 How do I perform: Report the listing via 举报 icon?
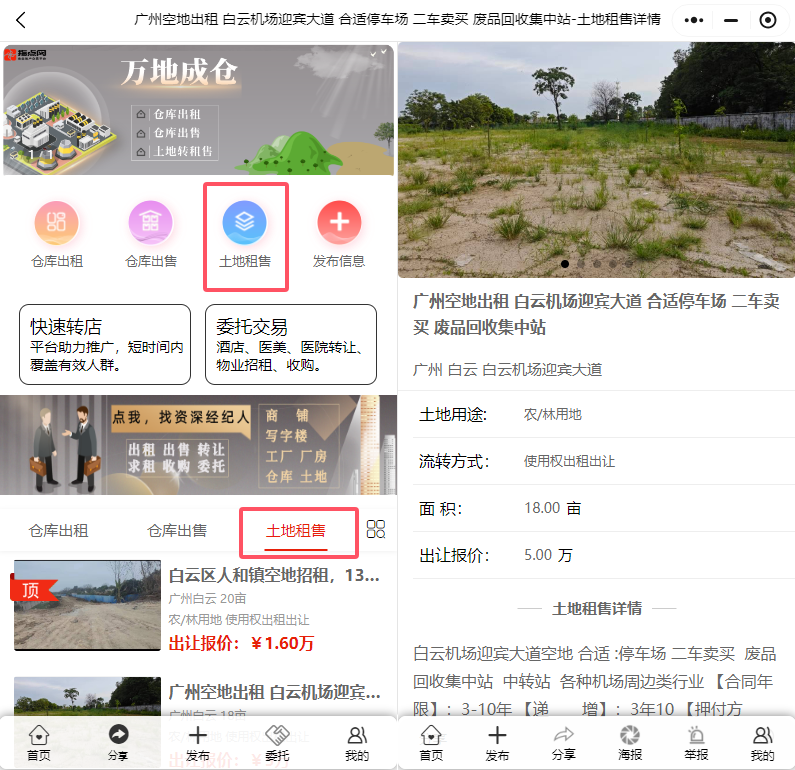click(696, 742)
